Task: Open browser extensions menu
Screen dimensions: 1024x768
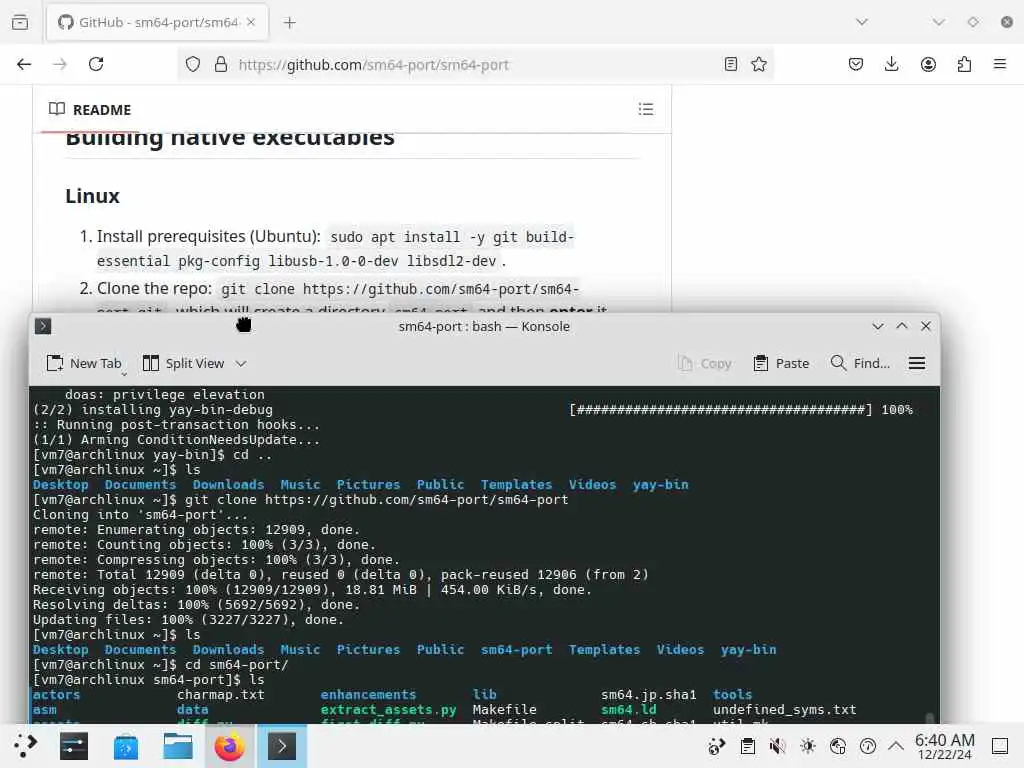Action: 964,64
